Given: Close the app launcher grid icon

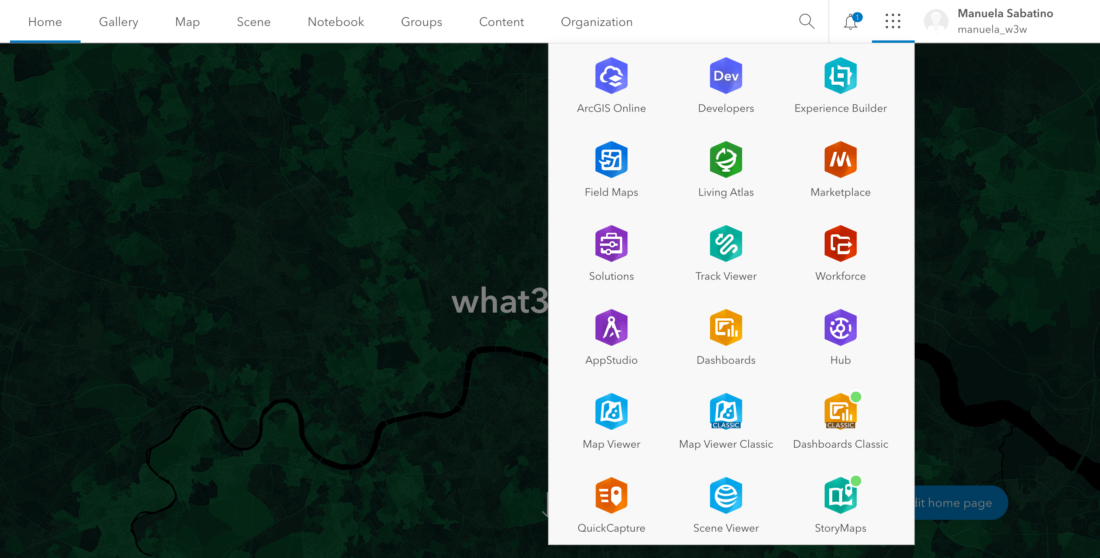Looking at the screenshot, I should click(892, 21).
